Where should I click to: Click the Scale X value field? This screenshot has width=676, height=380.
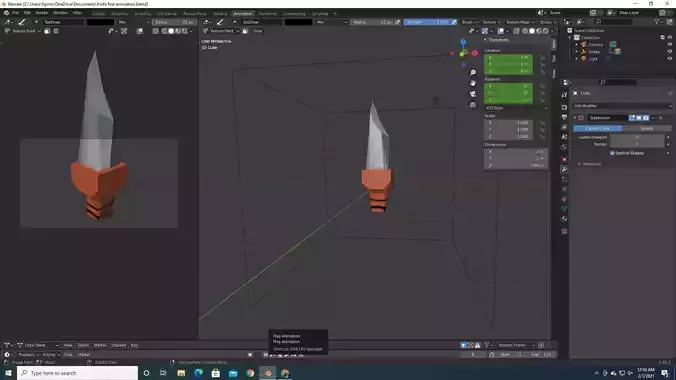(x=508, y=122)
